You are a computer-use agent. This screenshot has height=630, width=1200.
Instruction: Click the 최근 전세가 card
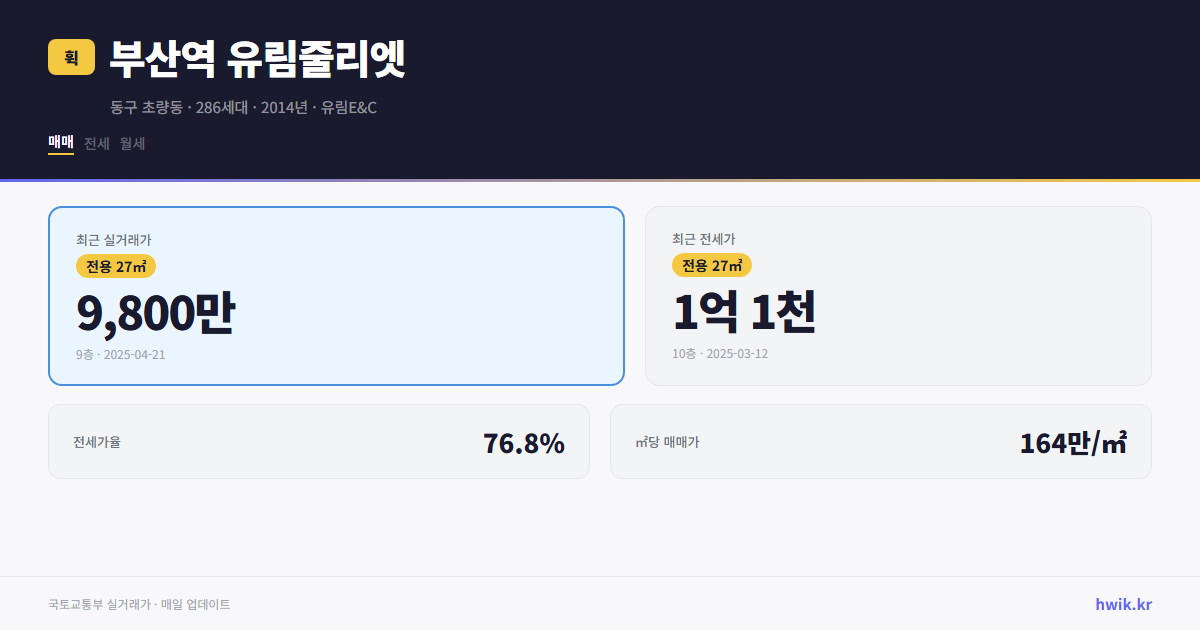coord(898,295)
